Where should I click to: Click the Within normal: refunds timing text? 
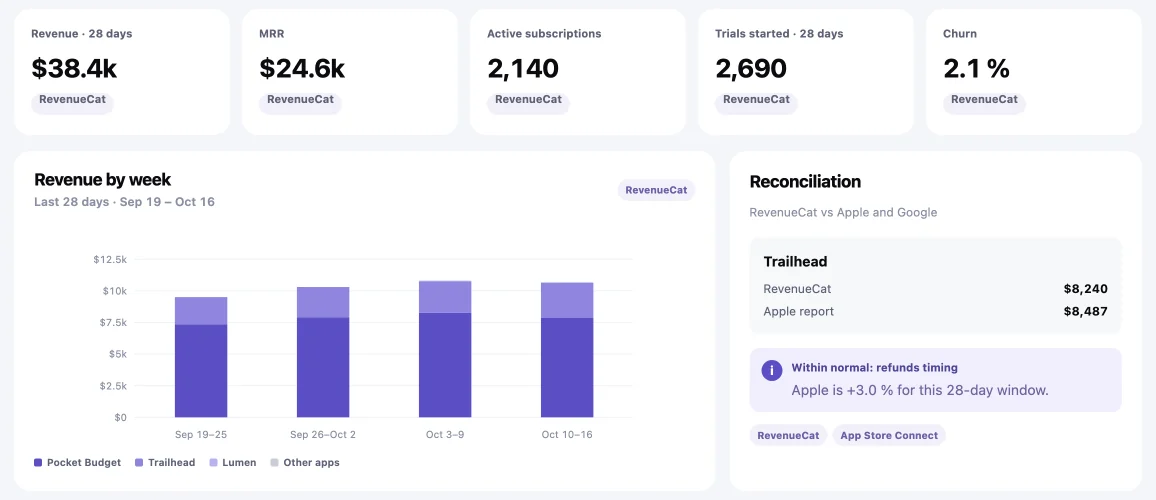(874, 367)
